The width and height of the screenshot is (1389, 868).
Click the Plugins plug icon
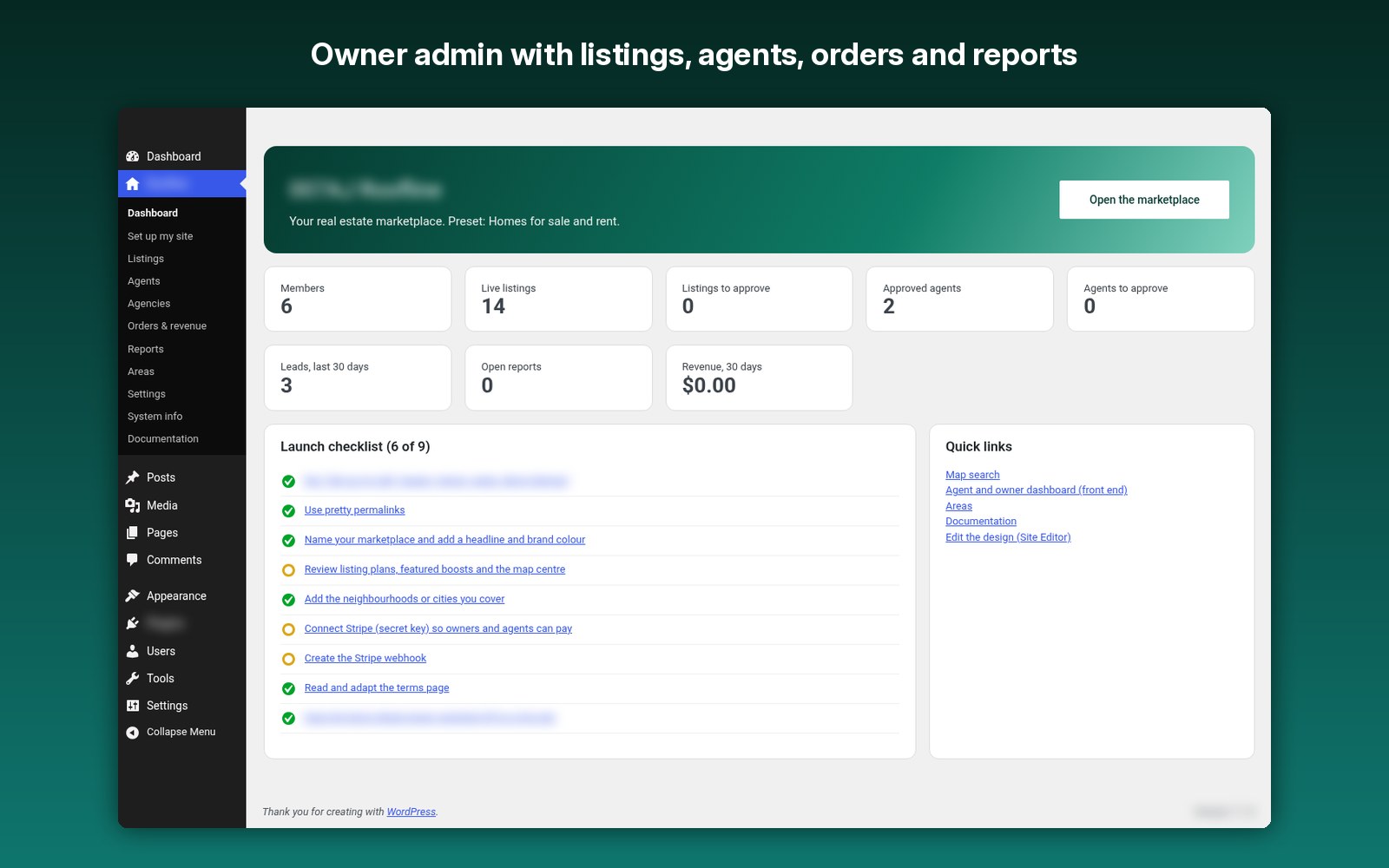tap(133, 623)
